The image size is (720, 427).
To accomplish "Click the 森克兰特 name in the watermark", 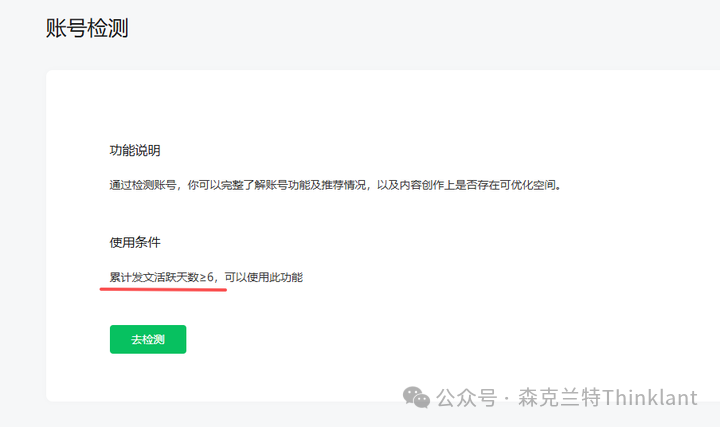I will pos(559,398).
